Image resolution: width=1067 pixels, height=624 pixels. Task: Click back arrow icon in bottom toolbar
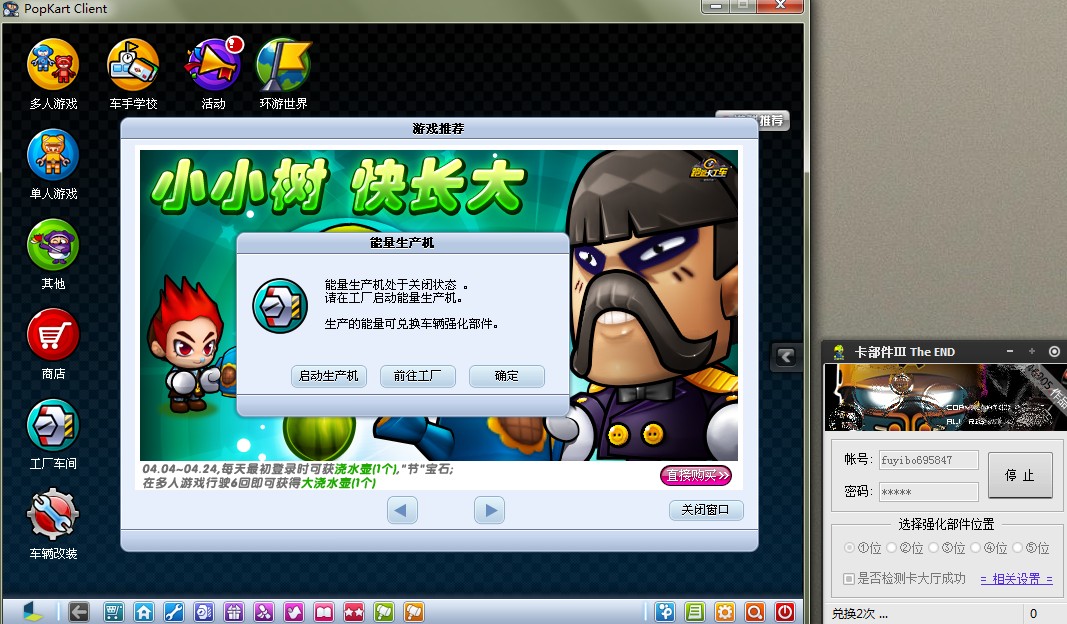tap(79, 612)
